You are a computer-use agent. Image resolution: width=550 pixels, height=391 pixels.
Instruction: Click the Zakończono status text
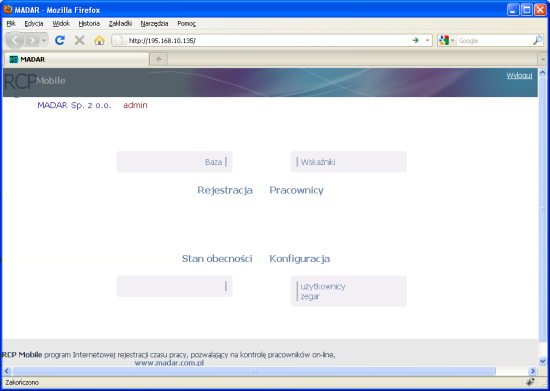(x=22, y=382)
